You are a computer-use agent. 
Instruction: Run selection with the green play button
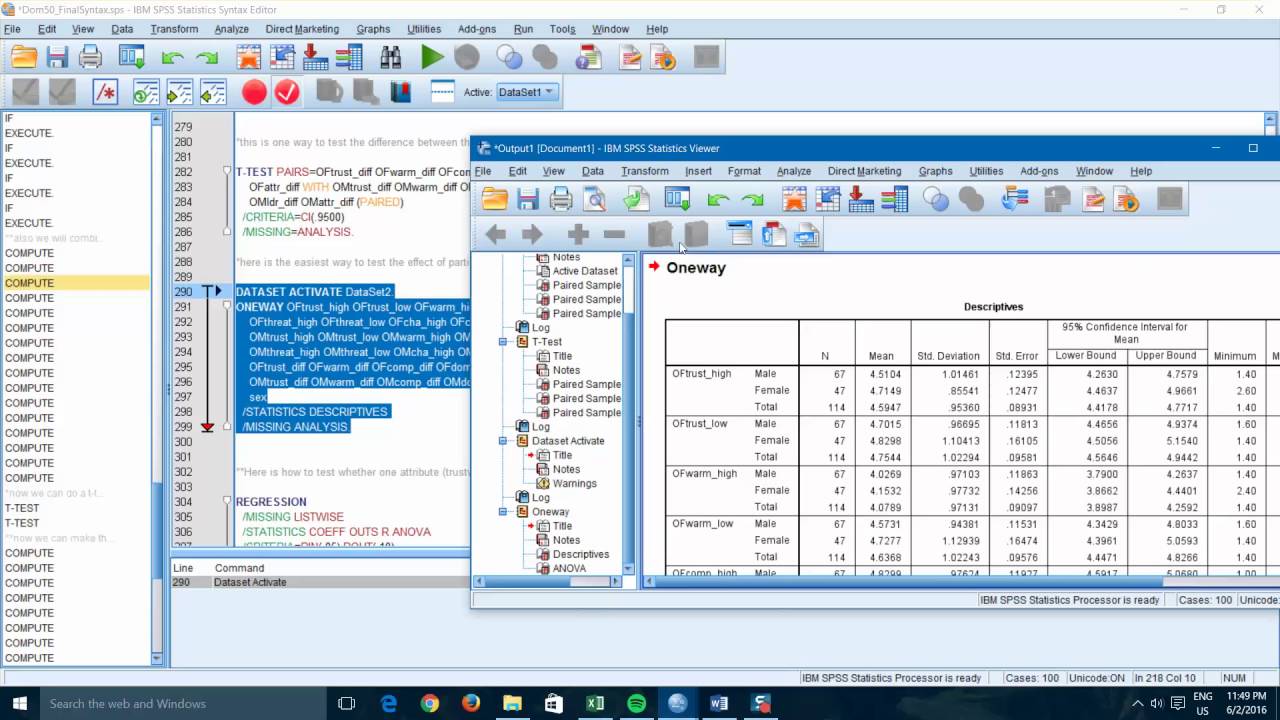click(432, 57)
